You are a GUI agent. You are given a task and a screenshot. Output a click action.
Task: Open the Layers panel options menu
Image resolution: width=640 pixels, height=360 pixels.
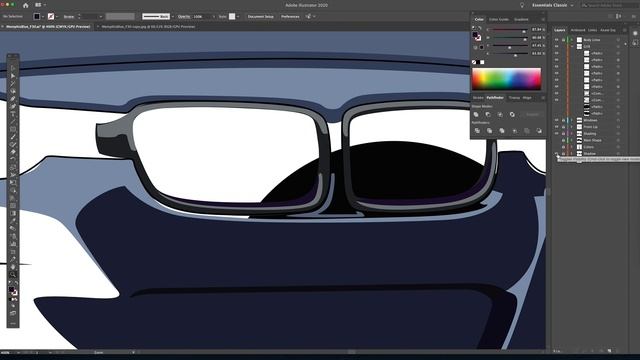pyautogui.click(x=624, y=30)
